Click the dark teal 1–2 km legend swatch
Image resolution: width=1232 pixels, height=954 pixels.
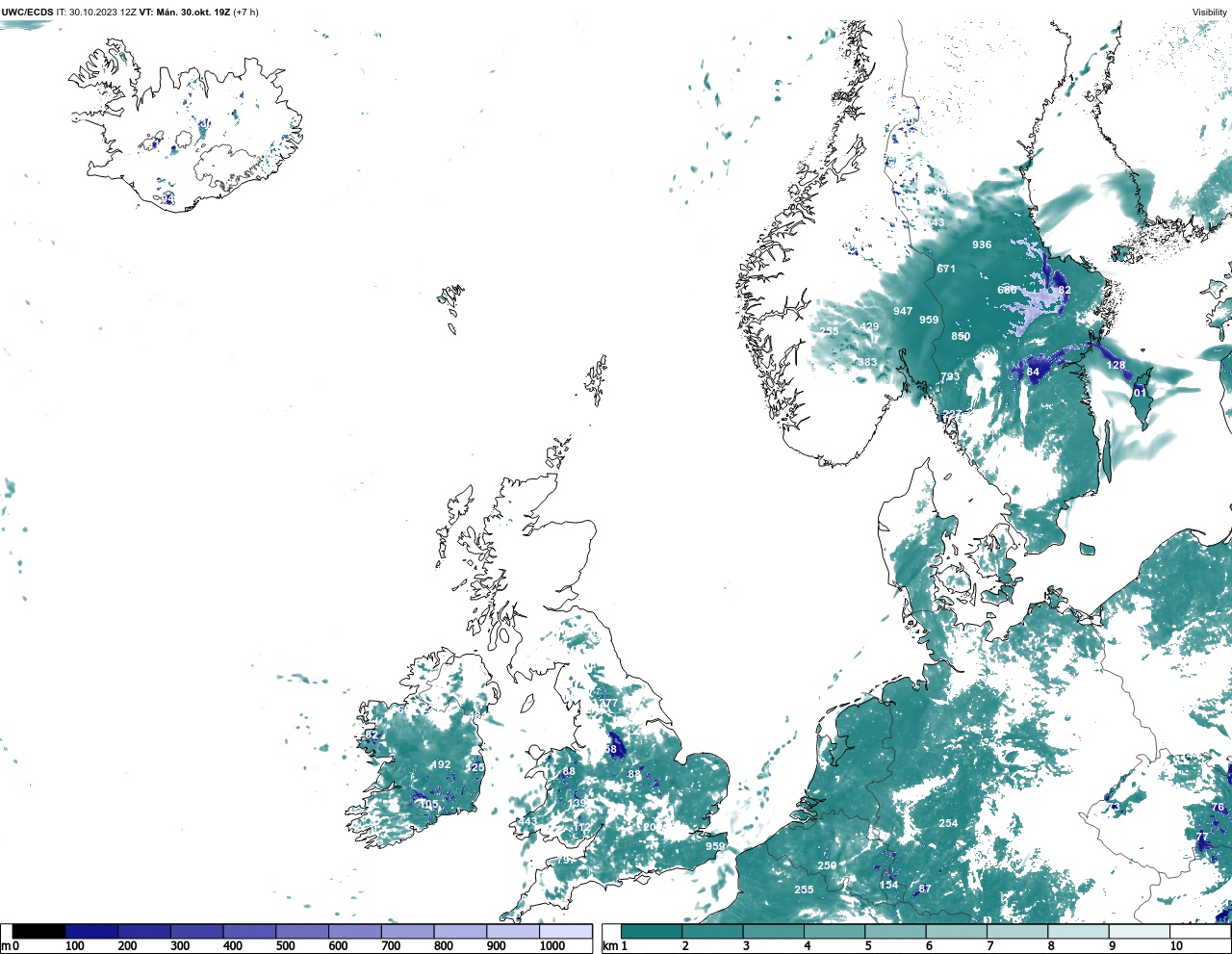[652, 932]
